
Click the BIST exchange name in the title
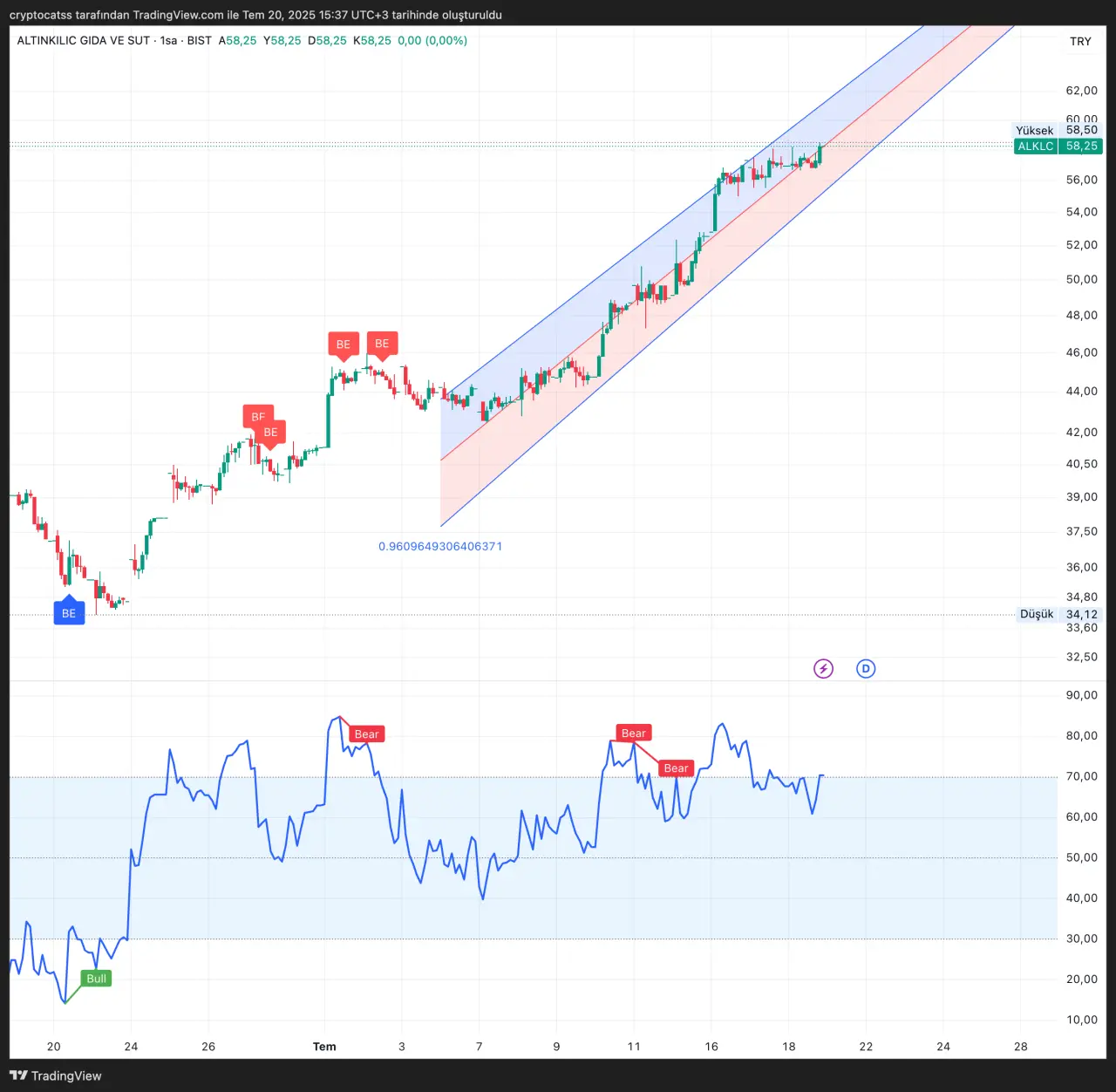tap(199, 41)
